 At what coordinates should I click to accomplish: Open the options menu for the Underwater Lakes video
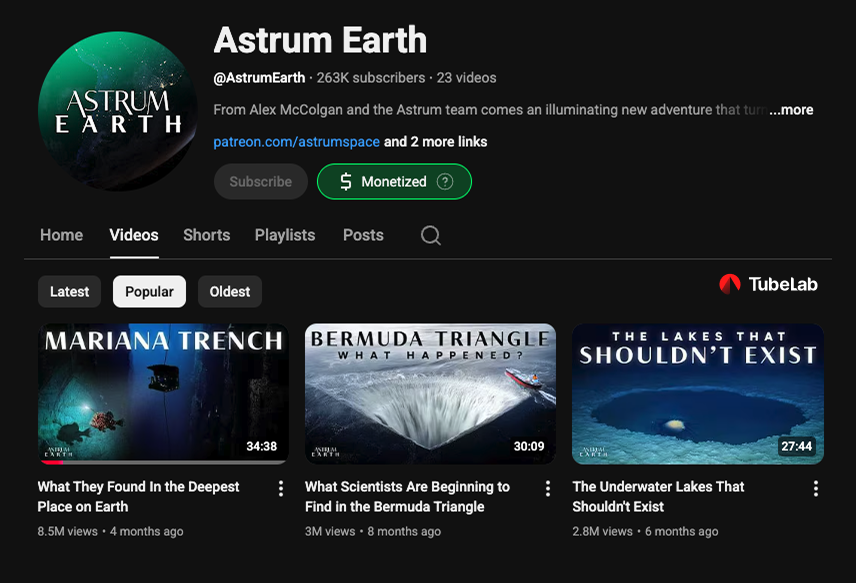click(816, 489)
